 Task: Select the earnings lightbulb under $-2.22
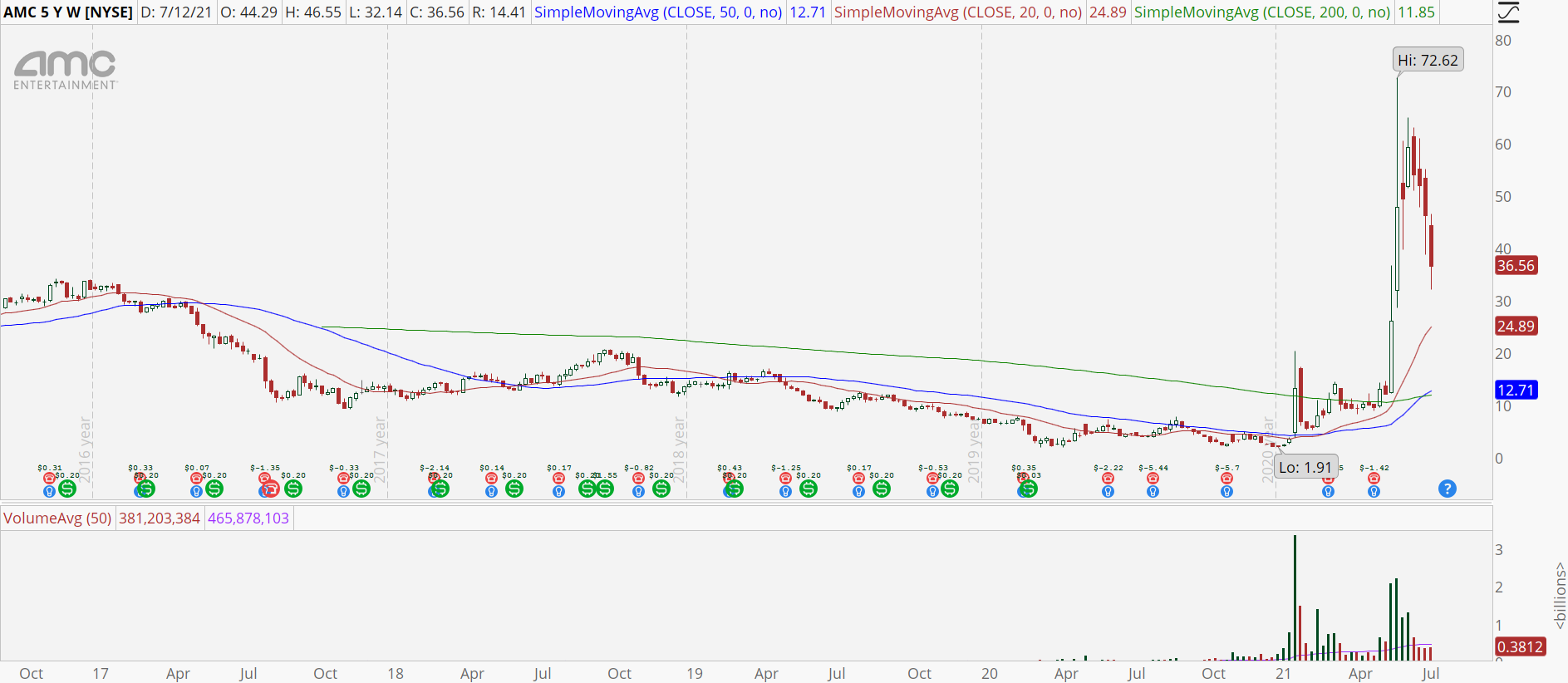(1108, 492)
